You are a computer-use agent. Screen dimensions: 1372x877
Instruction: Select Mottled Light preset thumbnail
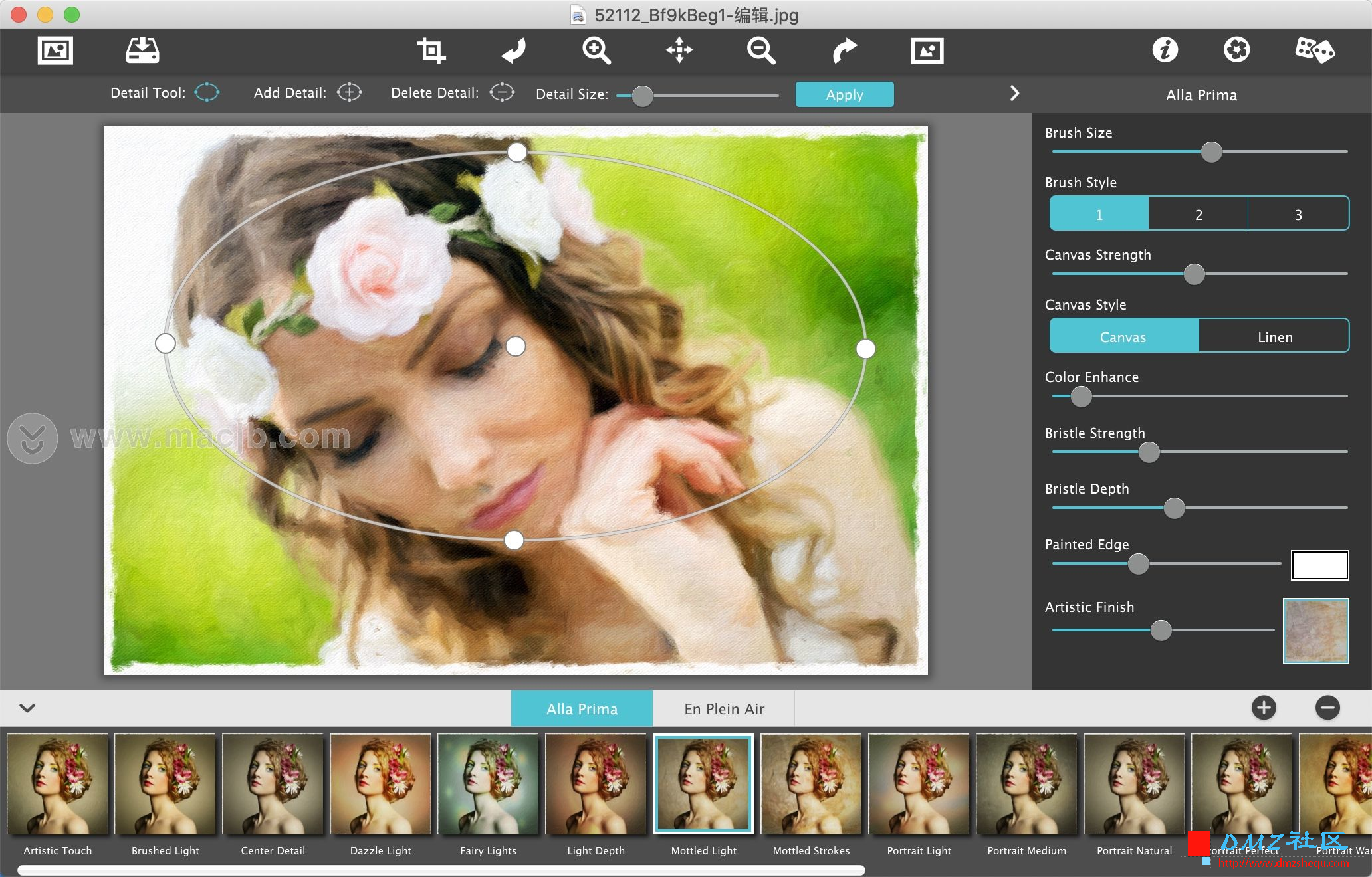pyautogui.click(x=704, y=785)
